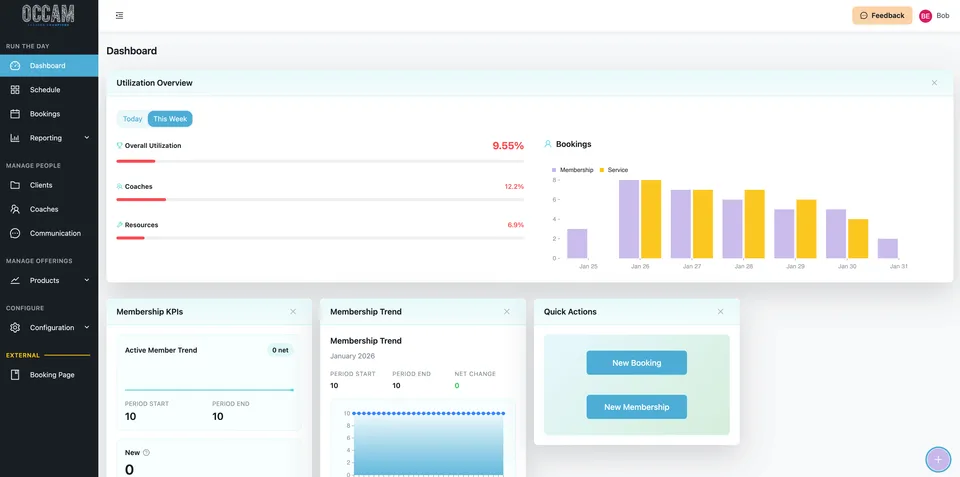Toggle Membership series in Bookings legend
Image resolution: width=960 pixels, height=477 pixels.
point(572,170)
